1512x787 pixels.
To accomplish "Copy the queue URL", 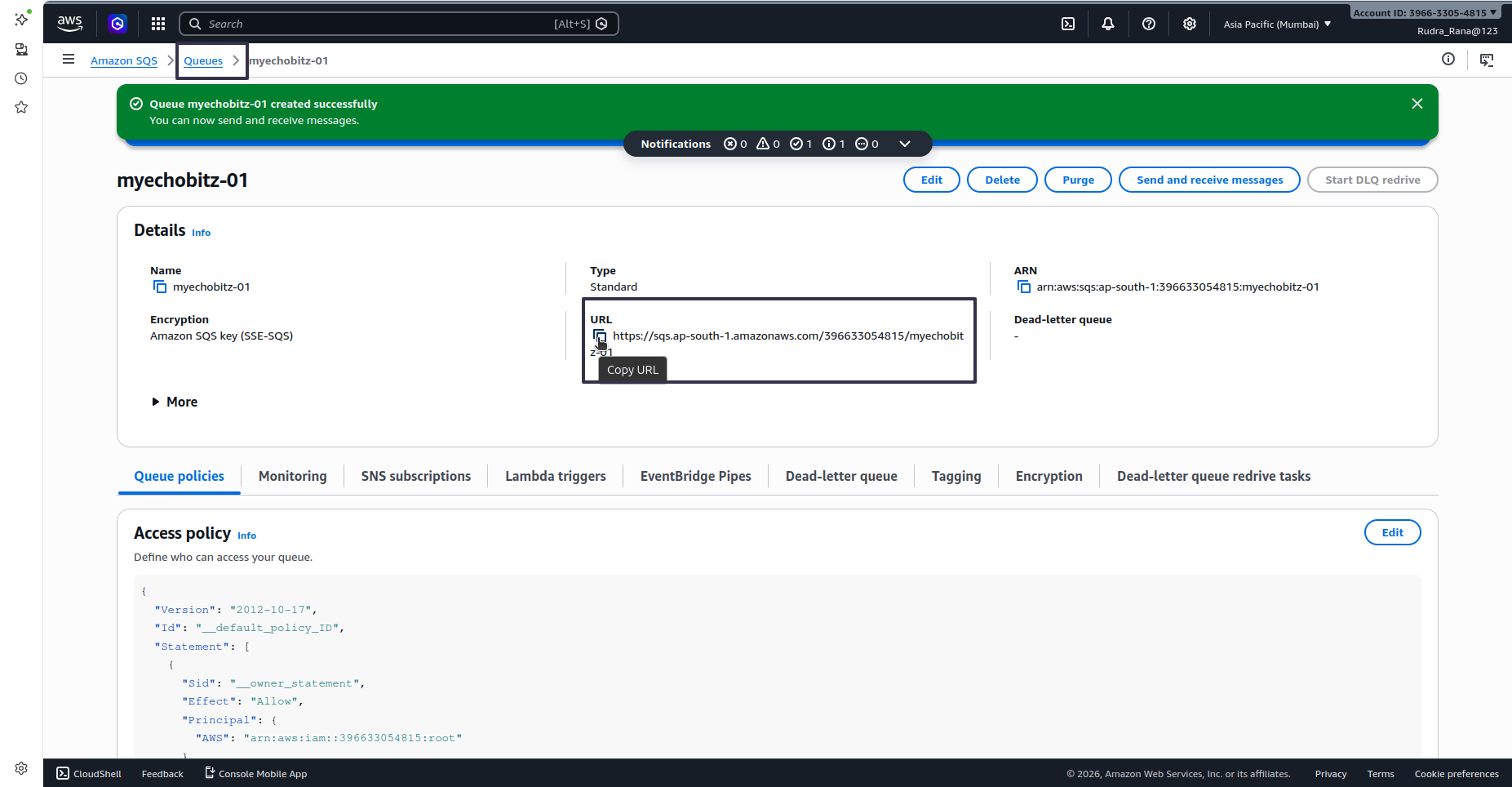I will (600, 336).
